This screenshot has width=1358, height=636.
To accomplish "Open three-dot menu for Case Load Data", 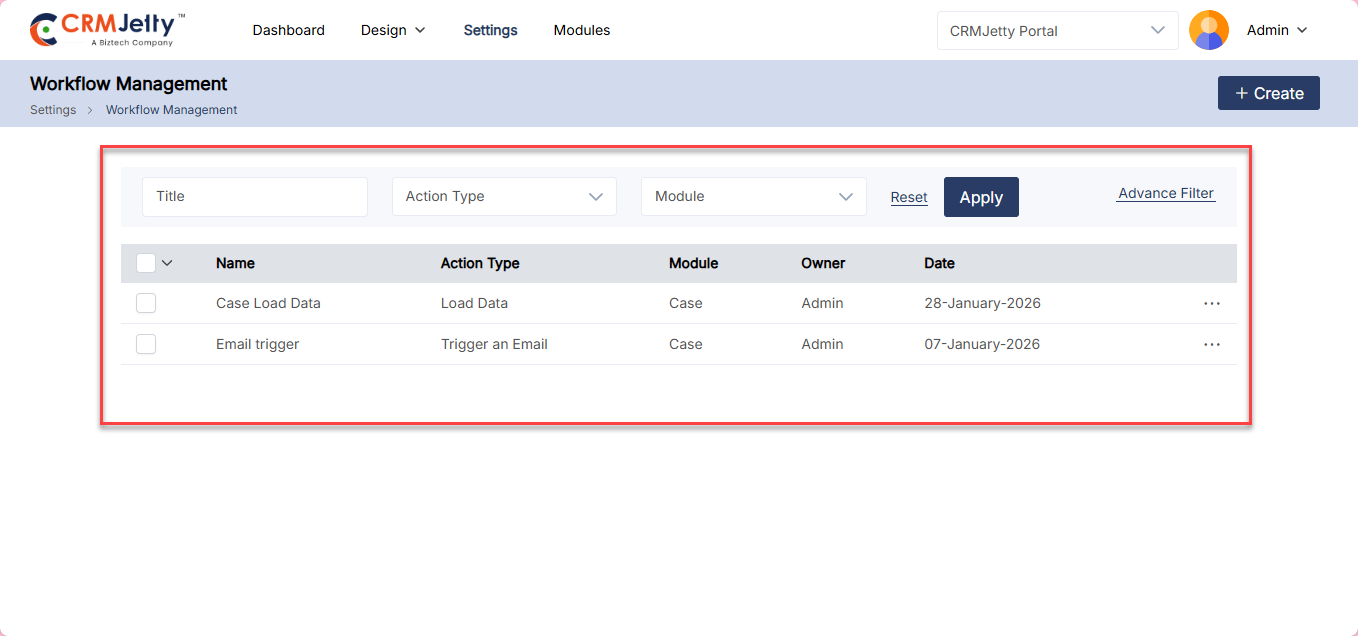I will click(1211, 303).
